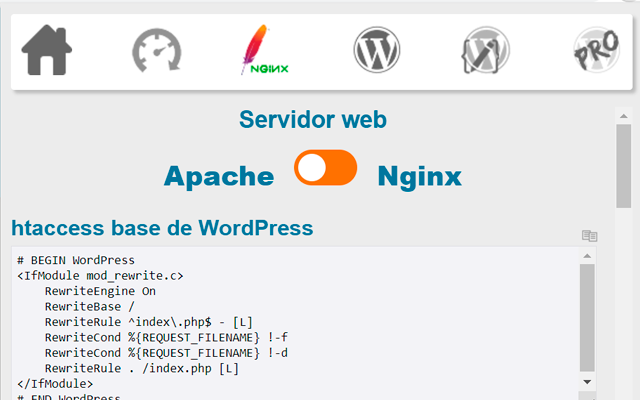Click the code box scrollbar thumb
Image resolution: width=640 pixels, height=400 pixels.
coord(587,318)
